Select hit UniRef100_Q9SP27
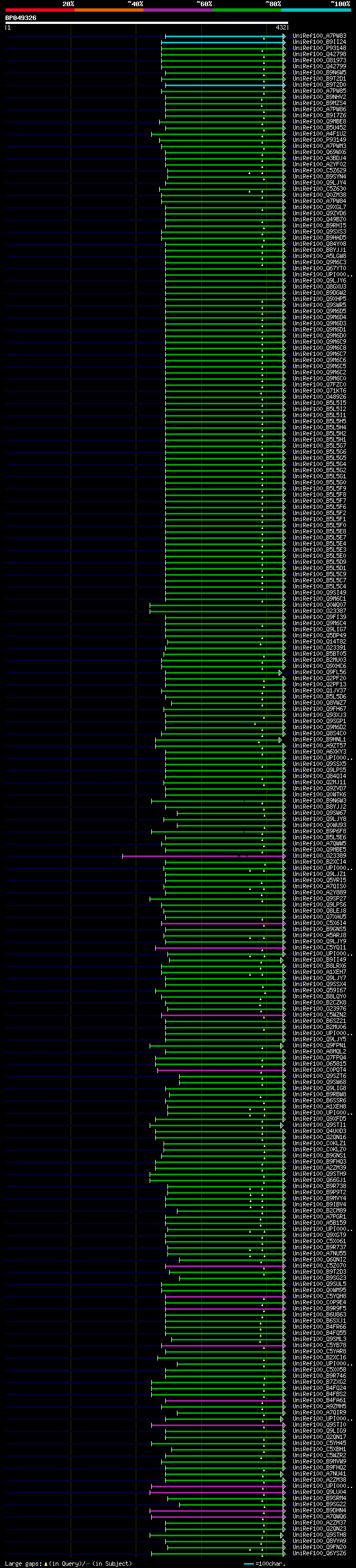The width and height of the screenshot is (356, 1568). [319, 898]
